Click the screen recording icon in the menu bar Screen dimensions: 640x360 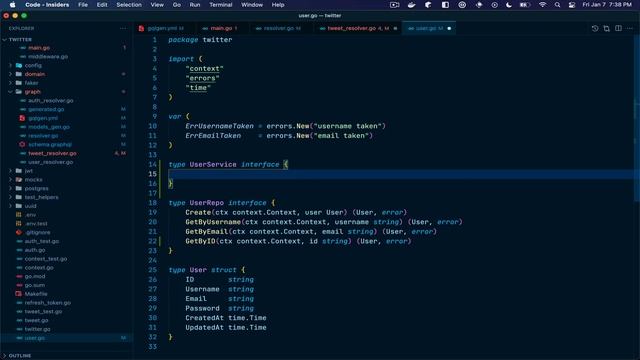click(394, 5)
